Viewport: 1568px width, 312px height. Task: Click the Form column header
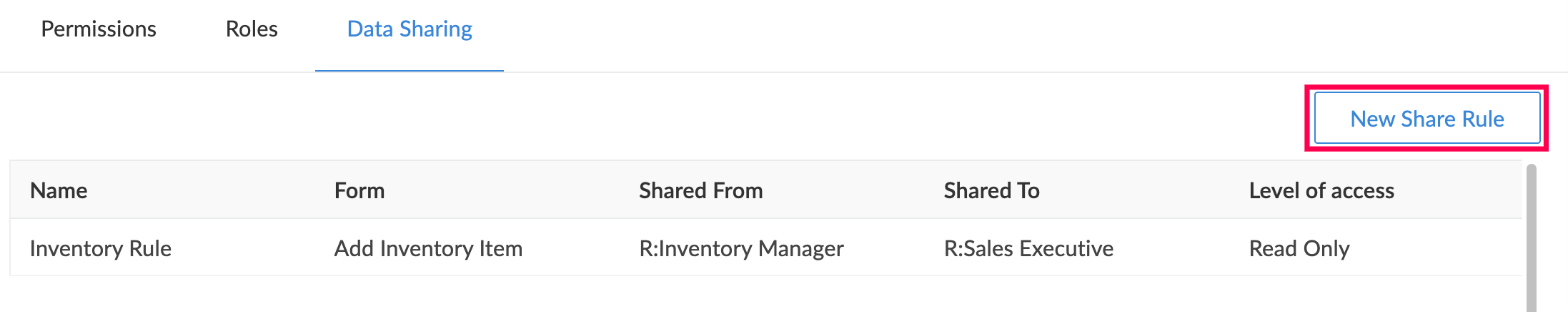(359, 190)
